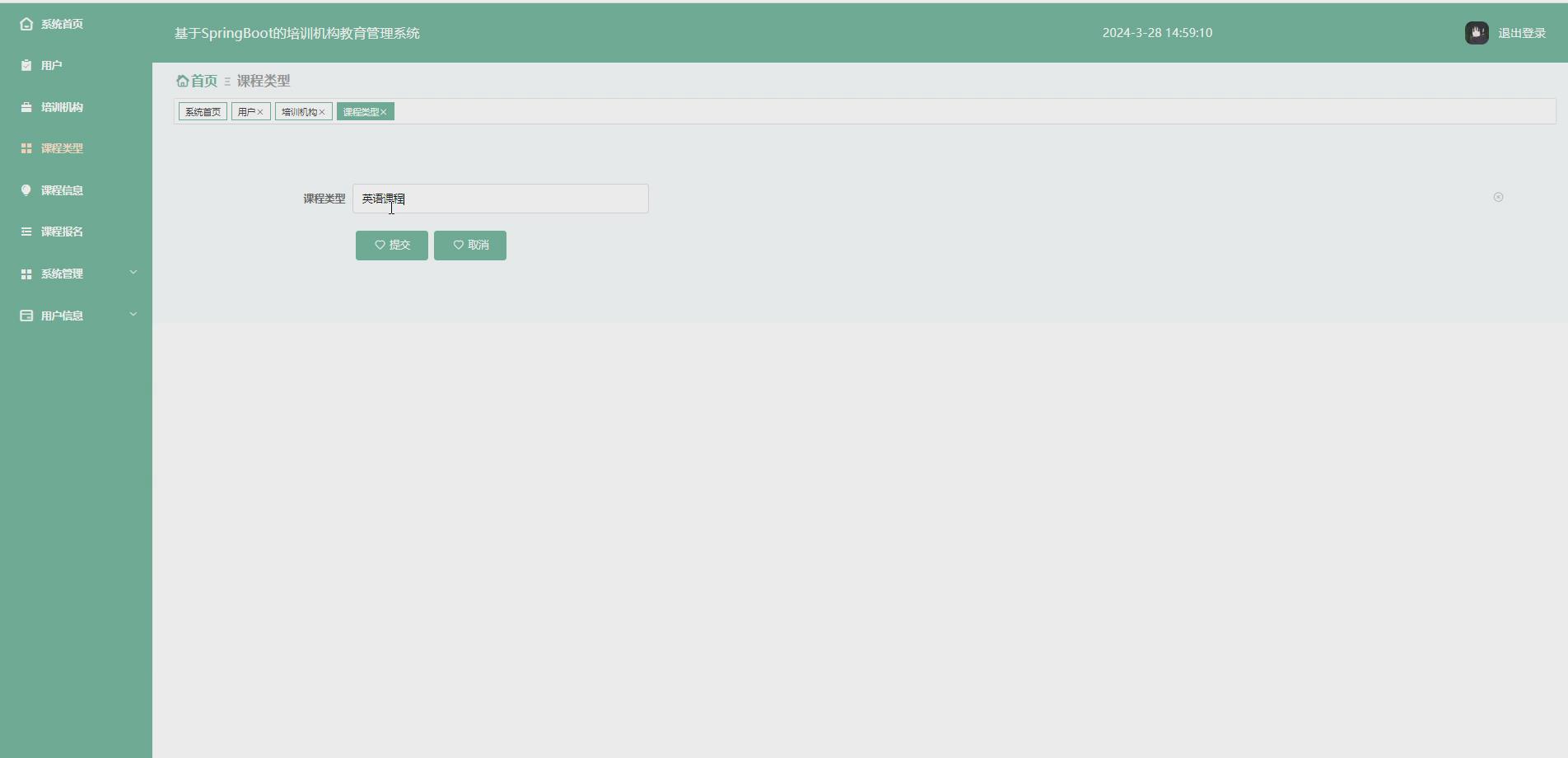Open the 系统管理 entry in sidebar
Screen dimensions: 1568x758
click(62, 273)
